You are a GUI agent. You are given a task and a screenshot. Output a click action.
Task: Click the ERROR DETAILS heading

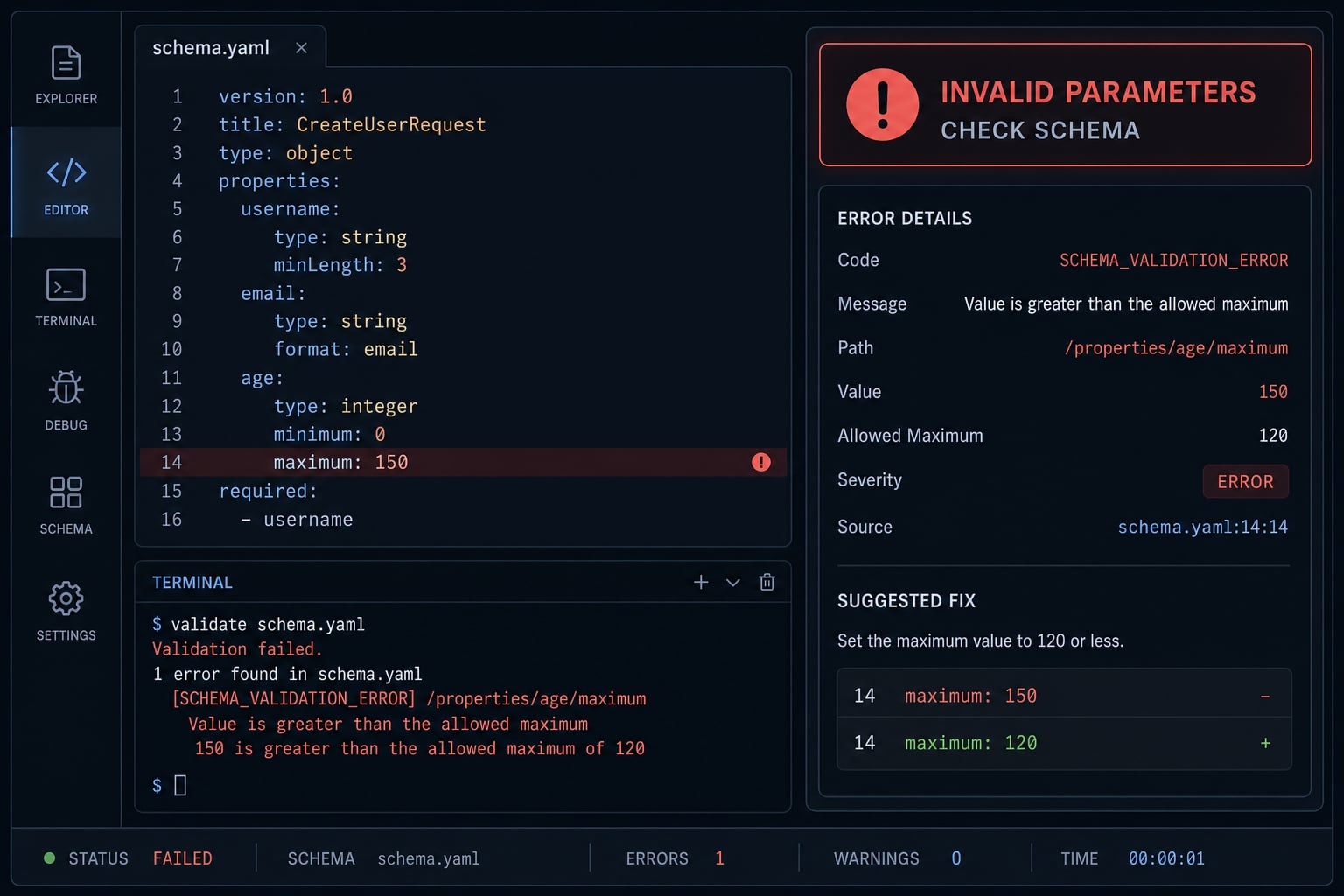point(905,218)
